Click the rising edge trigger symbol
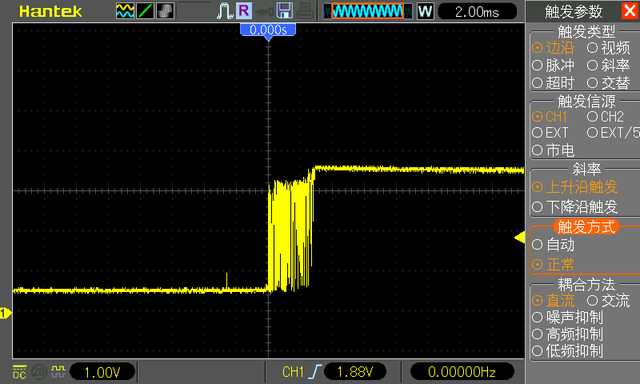Image resolution: width=640 pixels, height=384 pixels. (316, 372)
